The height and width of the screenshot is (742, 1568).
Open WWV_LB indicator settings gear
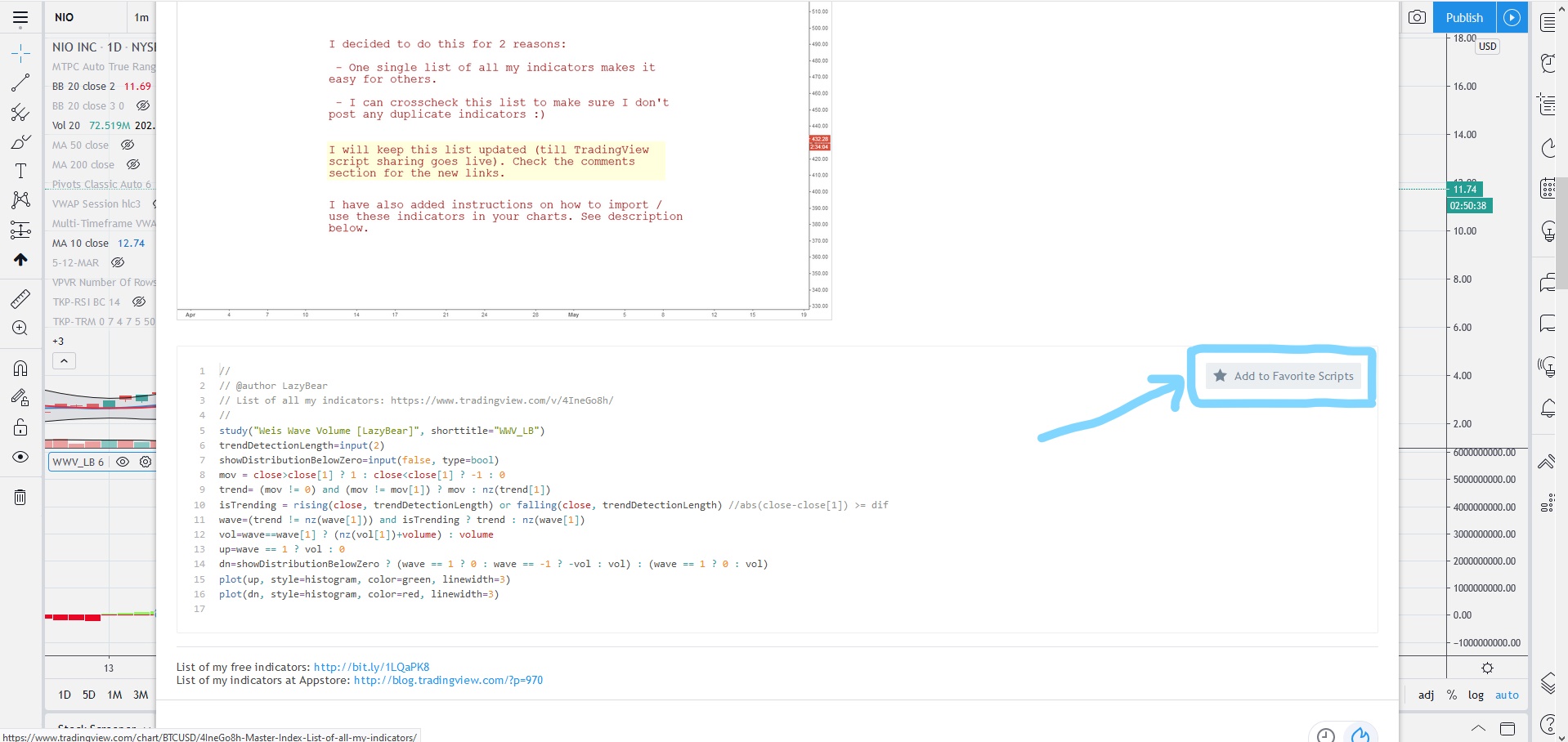146,462
